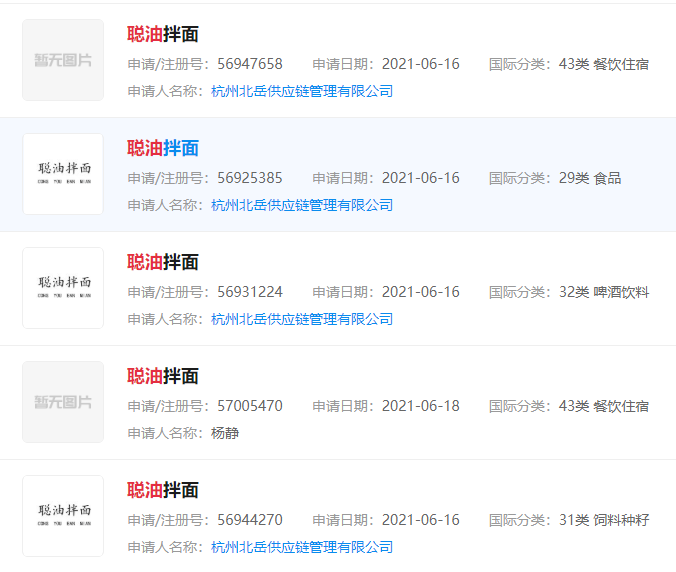Viewport: 676px width, 572px height.
Task: Select registration number 56925385
Action: 250,178
